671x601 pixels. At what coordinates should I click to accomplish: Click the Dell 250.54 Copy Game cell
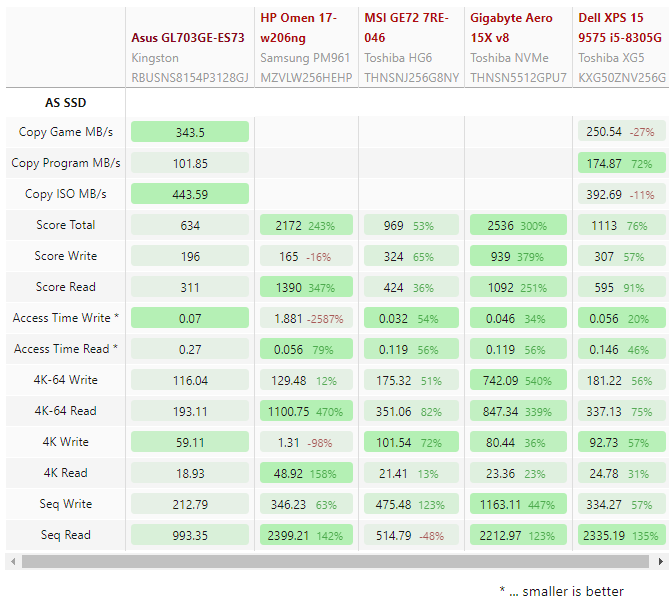click(x=621, y=132)
